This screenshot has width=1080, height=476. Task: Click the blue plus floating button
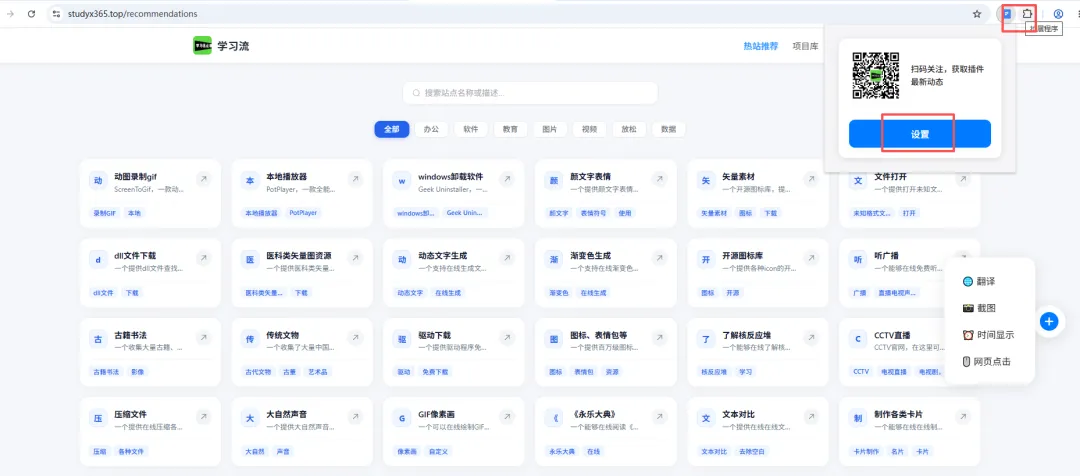pyautogui.click(x=1048, y=321)
